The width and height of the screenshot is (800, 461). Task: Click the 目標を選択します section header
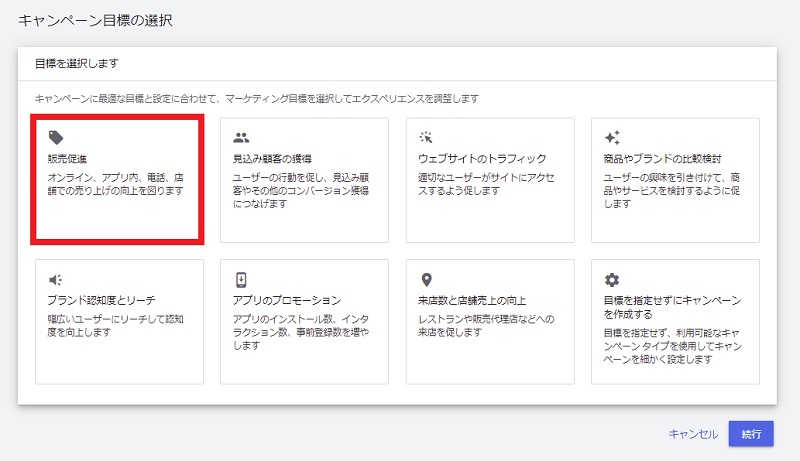click(x=77, y=64)
